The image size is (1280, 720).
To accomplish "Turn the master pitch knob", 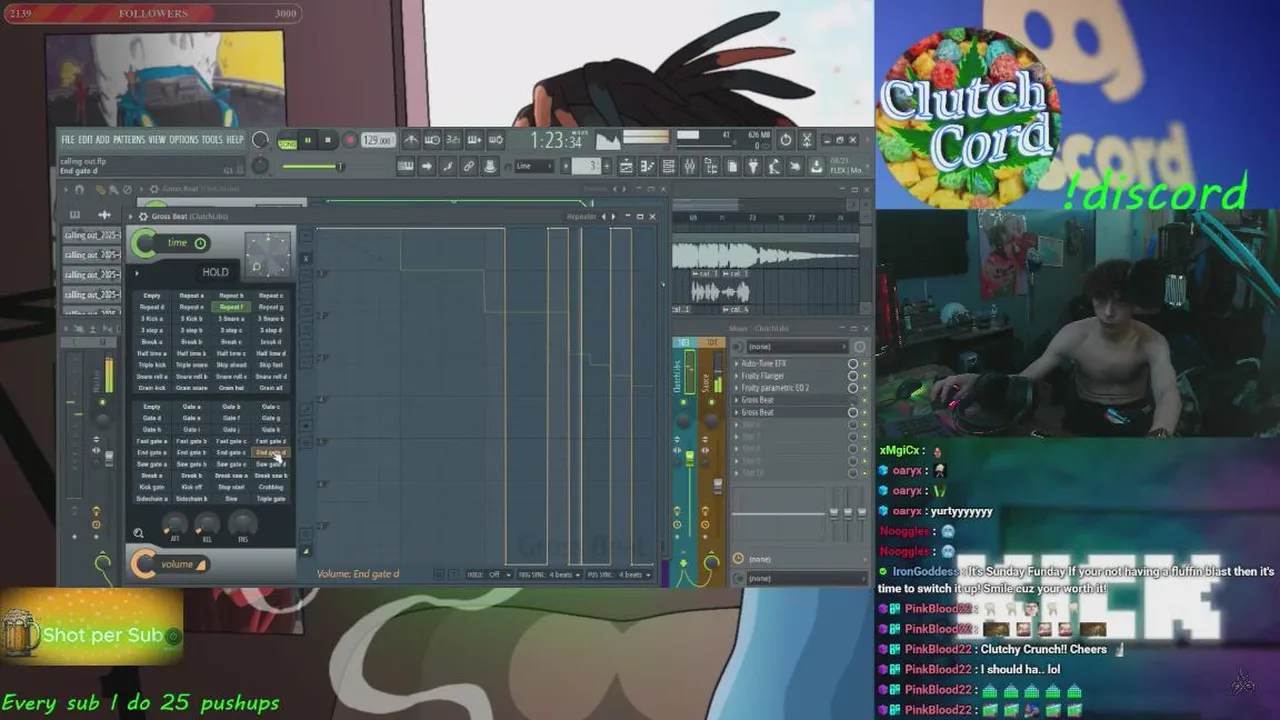I will [x=260, y=165].
